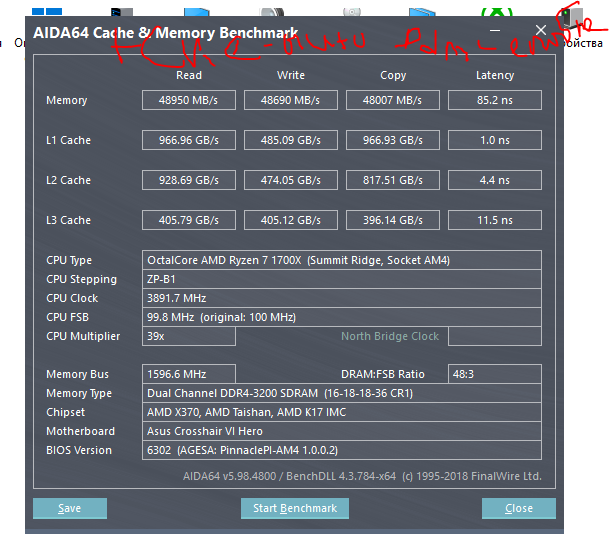The image size is (609, 541).
Task: Select L1 Cache Read 966.96 GB/s
Action: tap(189, 140)
